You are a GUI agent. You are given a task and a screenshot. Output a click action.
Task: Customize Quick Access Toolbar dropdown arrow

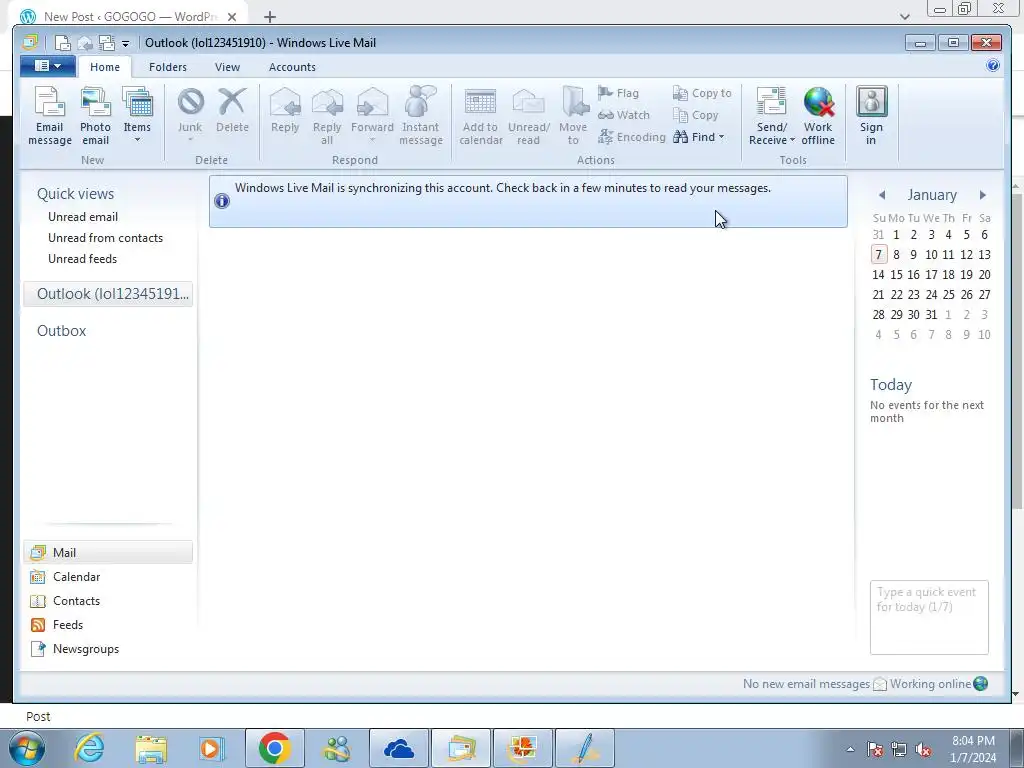tap(125, 44)
